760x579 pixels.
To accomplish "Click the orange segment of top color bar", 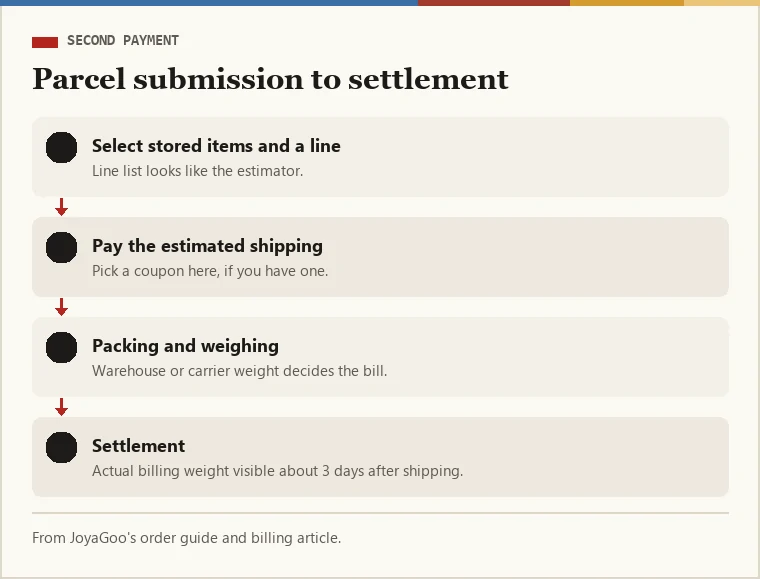I will (627, 3).
